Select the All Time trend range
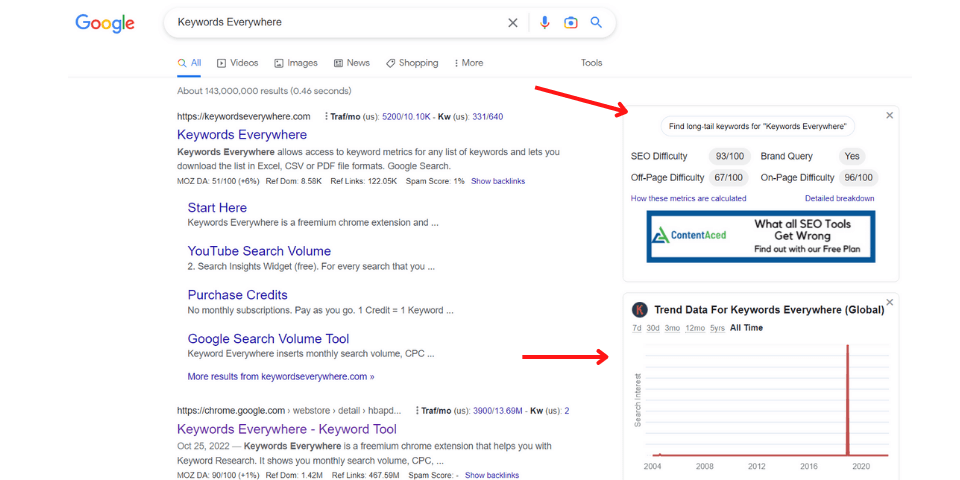960x480 pixels. point(746,328)
